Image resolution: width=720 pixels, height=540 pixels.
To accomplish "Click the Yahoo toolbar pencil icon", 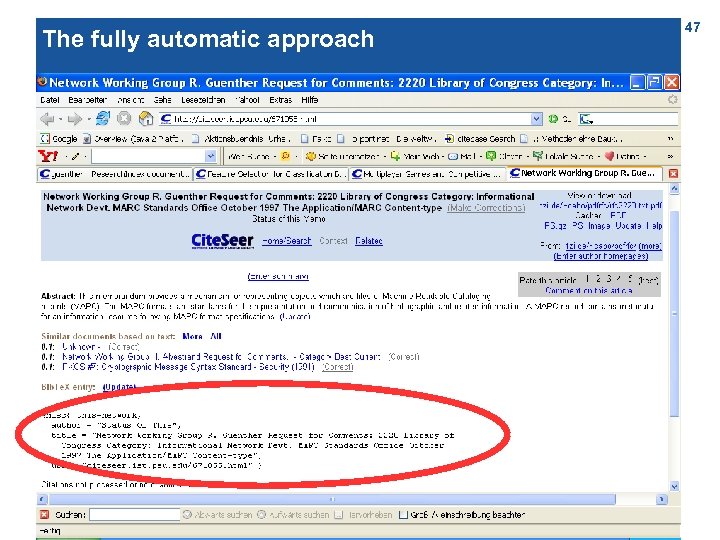I will (76, 157).
